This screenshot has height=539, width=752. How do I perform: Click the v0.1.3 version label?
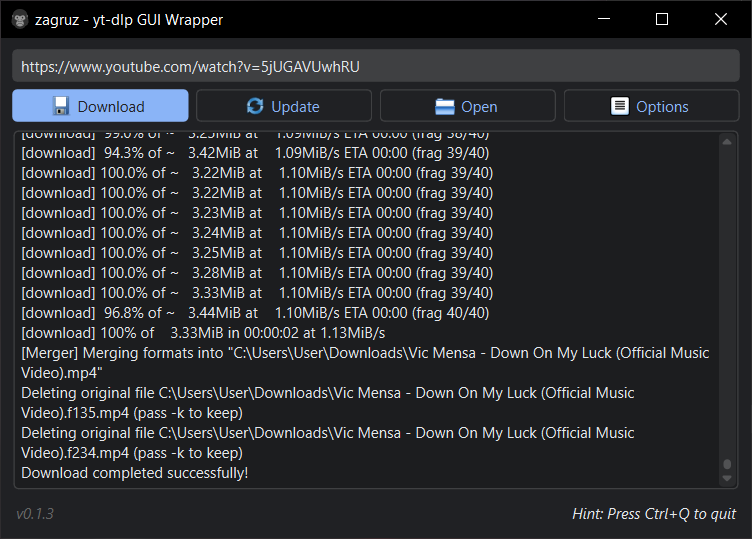[x=35, y=514]
